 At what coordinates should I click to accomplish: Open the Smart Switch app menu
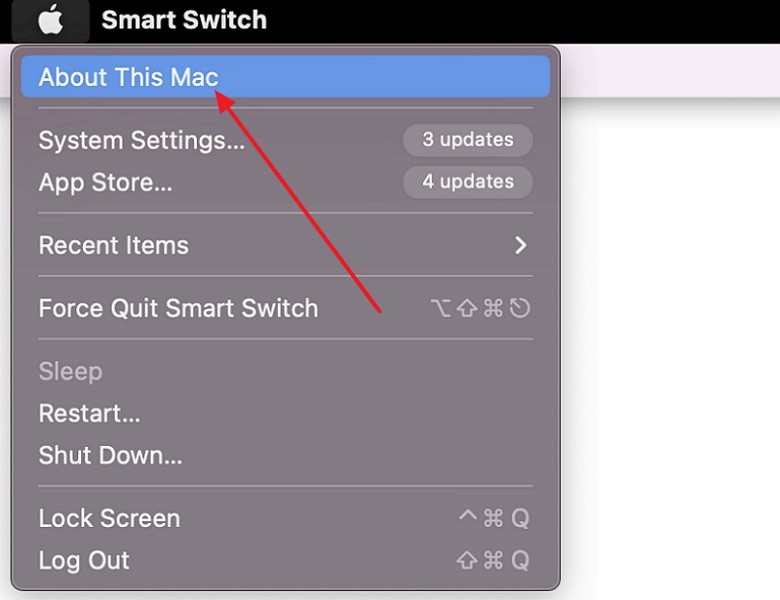pyautogui.click(x=184, y=20)
